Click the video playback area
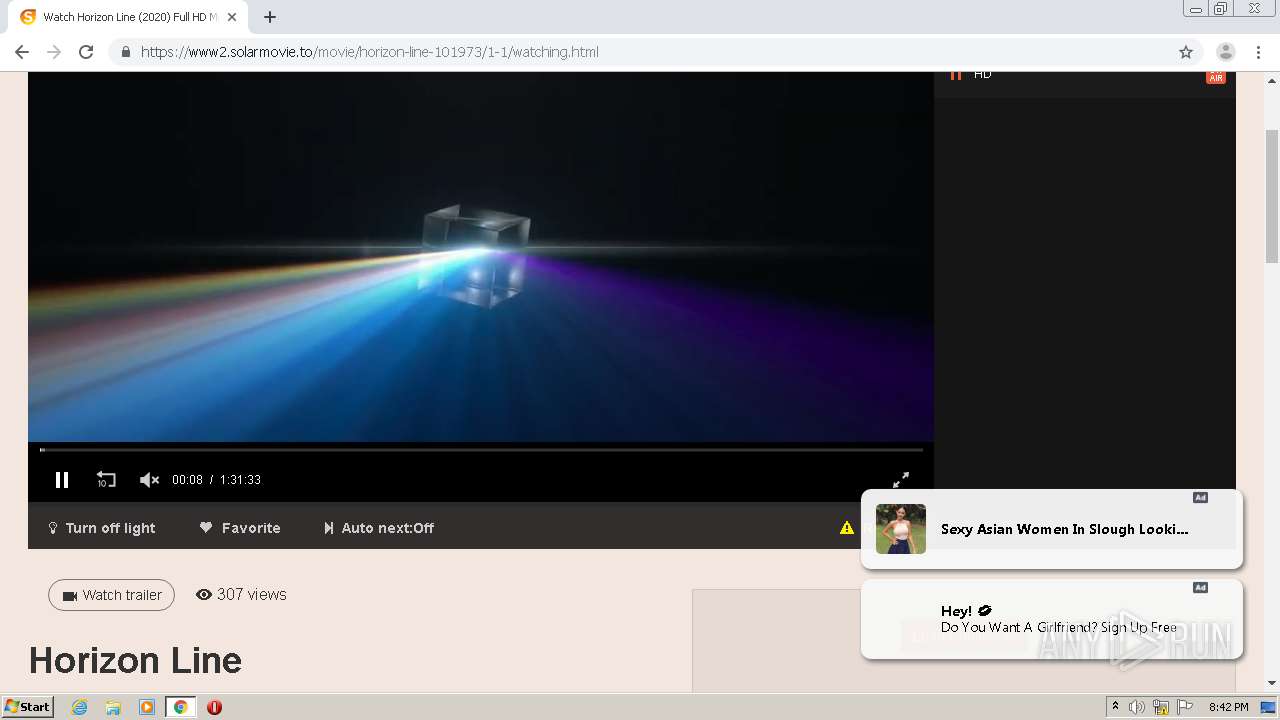This screenshot has width=1280, height=720. 481,257
